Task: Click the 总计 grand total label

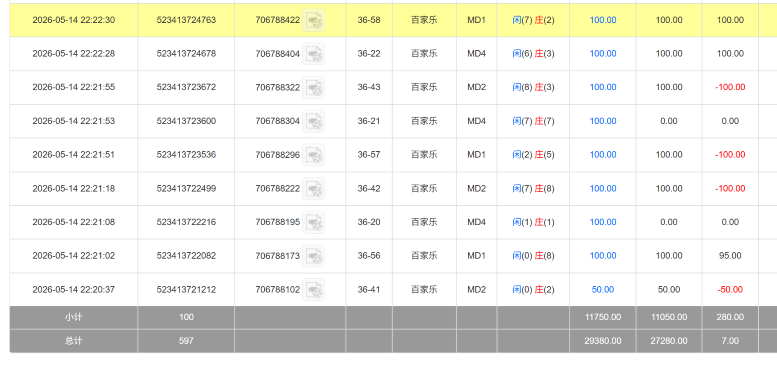Action: click(73, 341)
